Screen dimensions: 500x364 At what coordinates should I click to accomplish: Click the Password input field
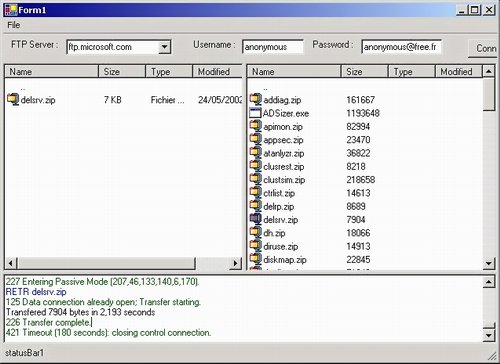(x=402, y=47)
